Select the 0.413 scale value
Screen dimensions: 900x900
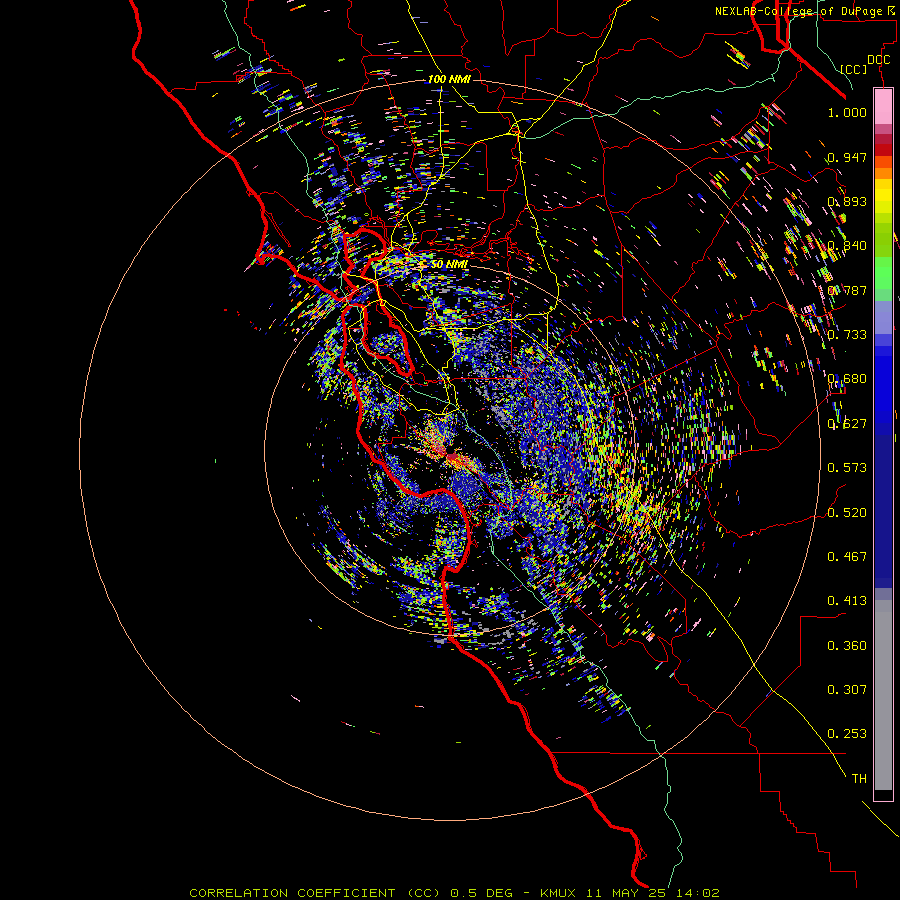(847, 601)
